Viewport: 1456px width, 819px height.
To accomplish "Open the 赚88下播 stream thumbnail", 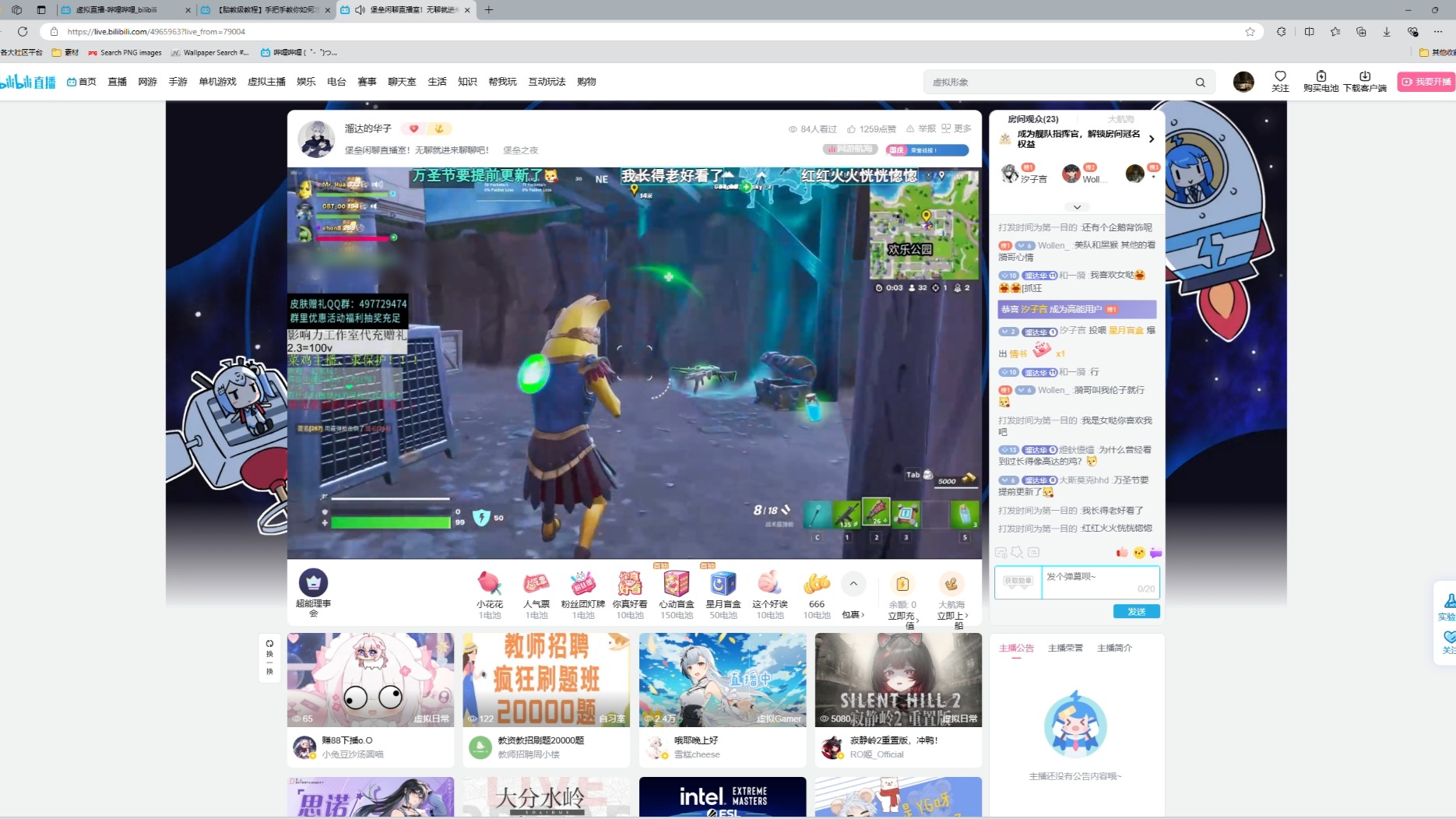I will (370, 680).
